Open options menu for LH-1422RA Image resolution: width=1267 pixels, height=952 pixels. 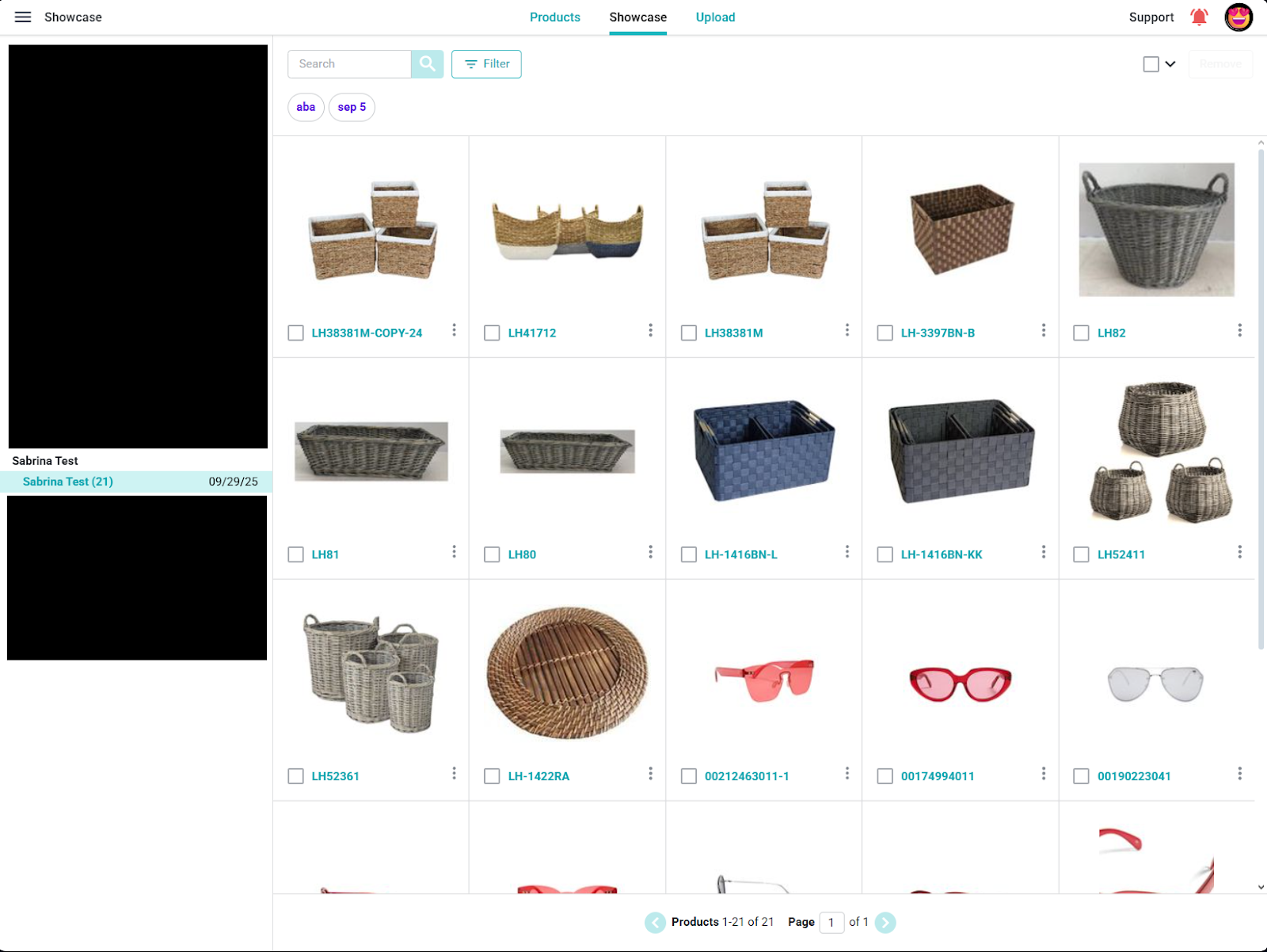point(650,774)
